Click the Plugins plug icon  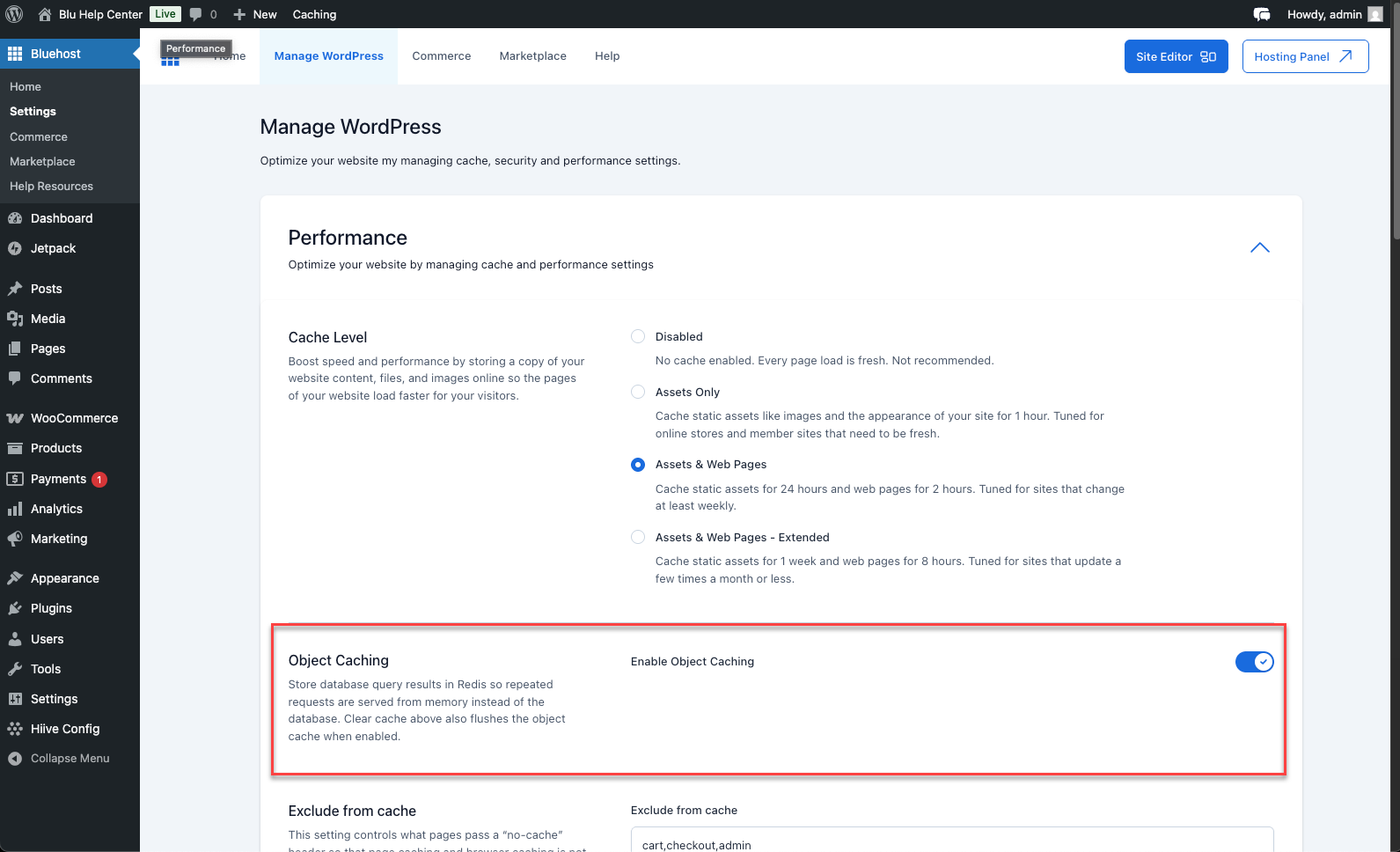click(x=15, y=608)
